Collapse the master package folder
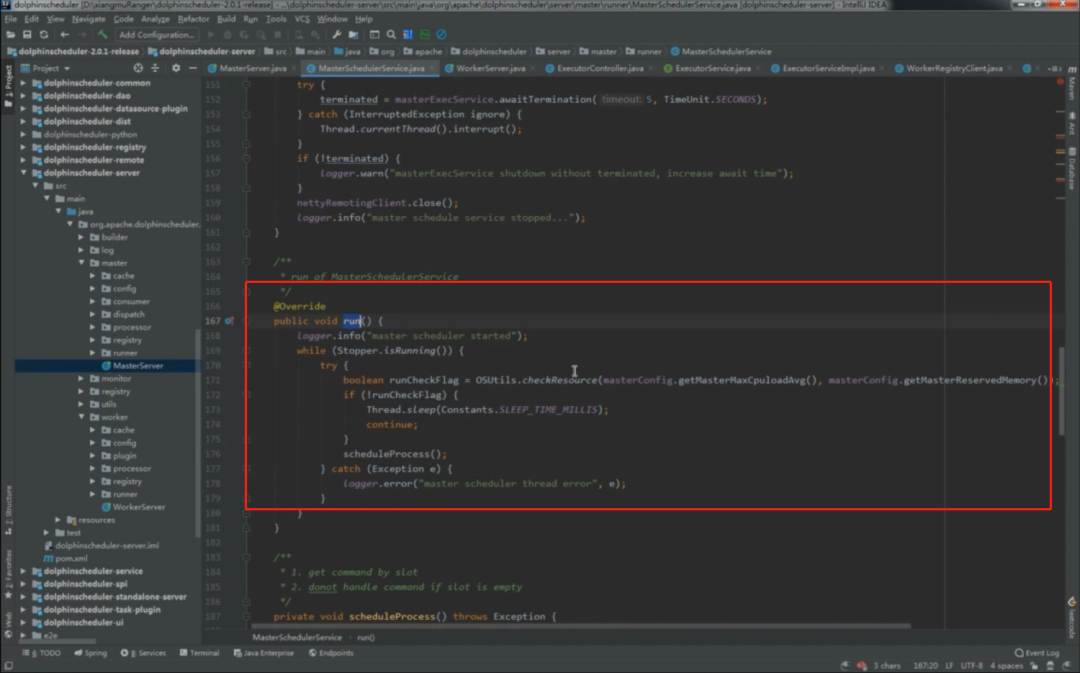This screenshot has height=673, width=1080. (x=82, y=262)
